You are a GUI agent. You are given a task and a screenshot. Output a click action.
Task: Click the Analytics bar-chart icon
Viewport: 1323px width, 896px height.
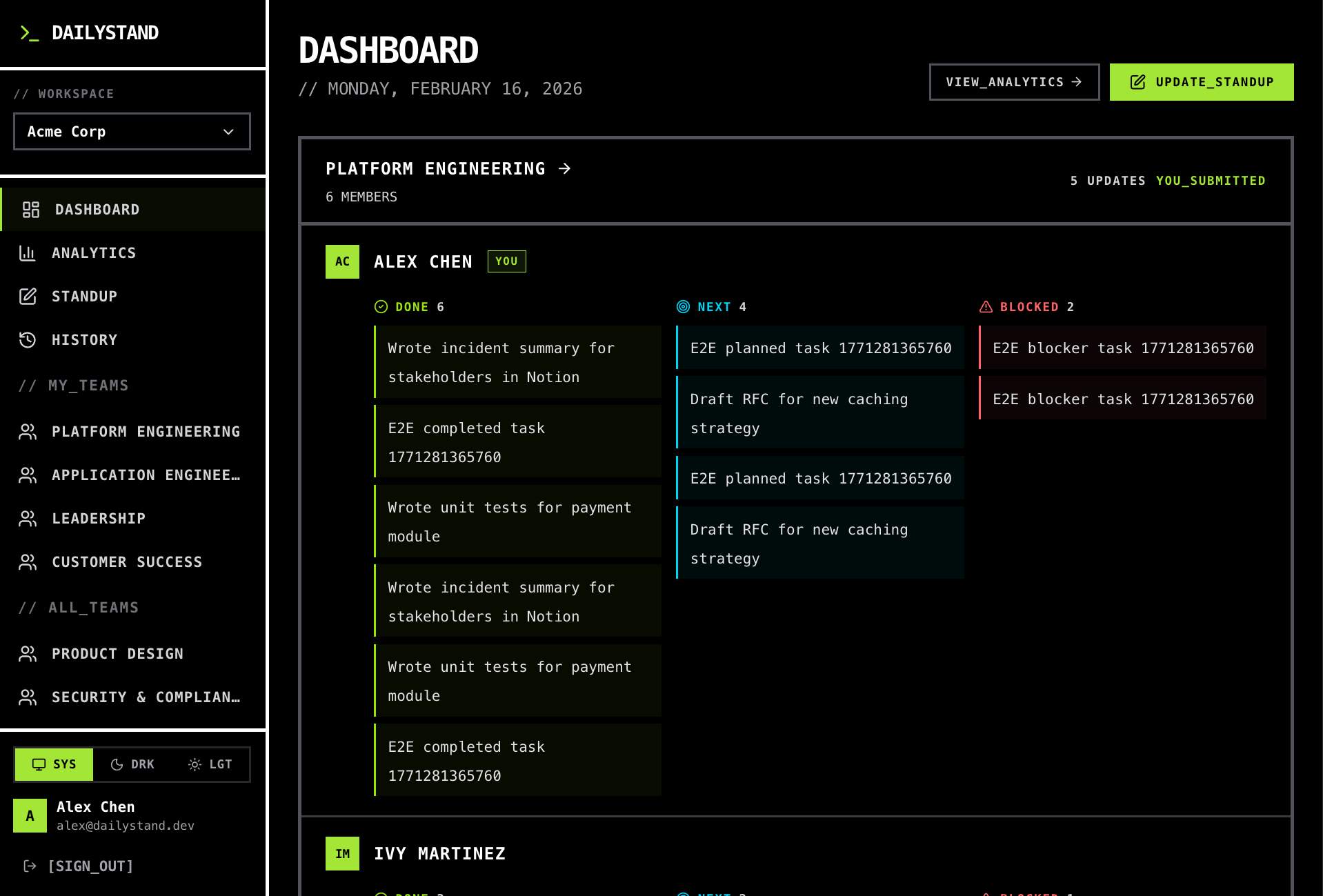28,253
